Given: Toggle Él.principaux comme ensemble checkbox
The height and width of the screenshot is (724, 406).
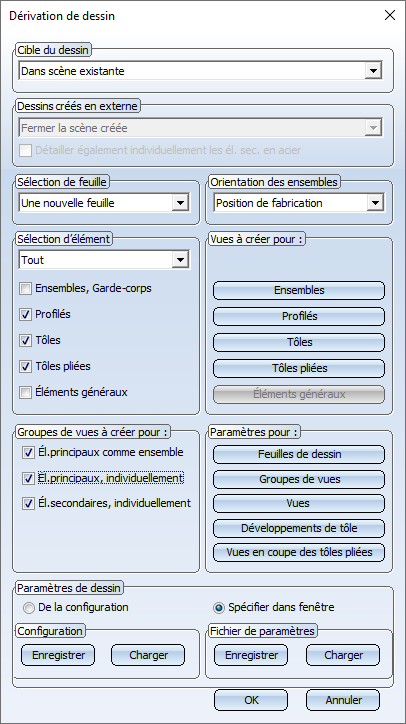Looking at the screenshot, I should tap(29, 453).
